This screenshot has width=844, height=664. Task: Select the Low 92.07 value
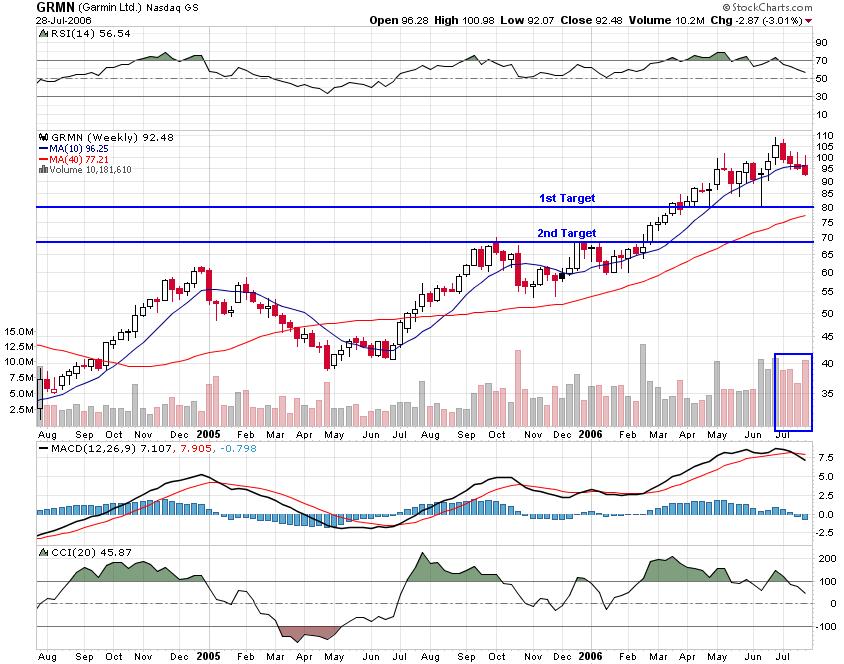click(527, 20)
